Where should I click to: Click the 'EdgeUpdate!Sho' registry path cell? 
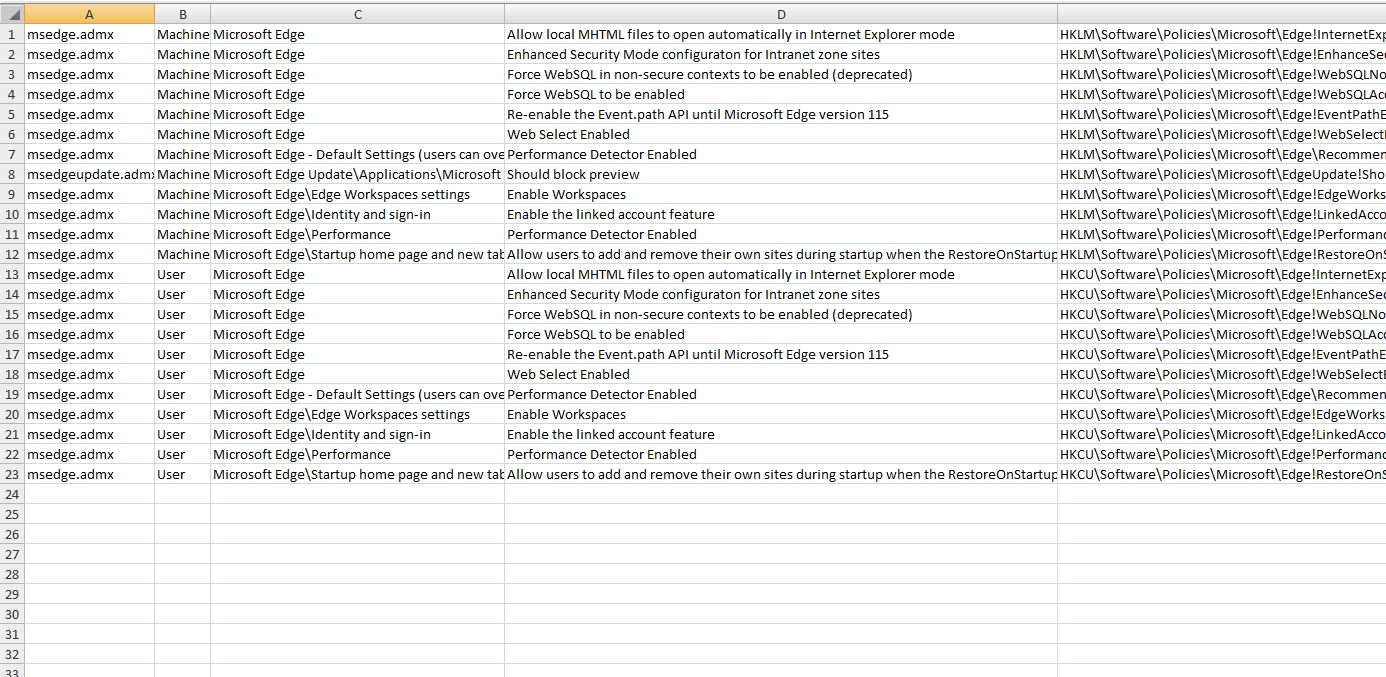pos(1222,174)
